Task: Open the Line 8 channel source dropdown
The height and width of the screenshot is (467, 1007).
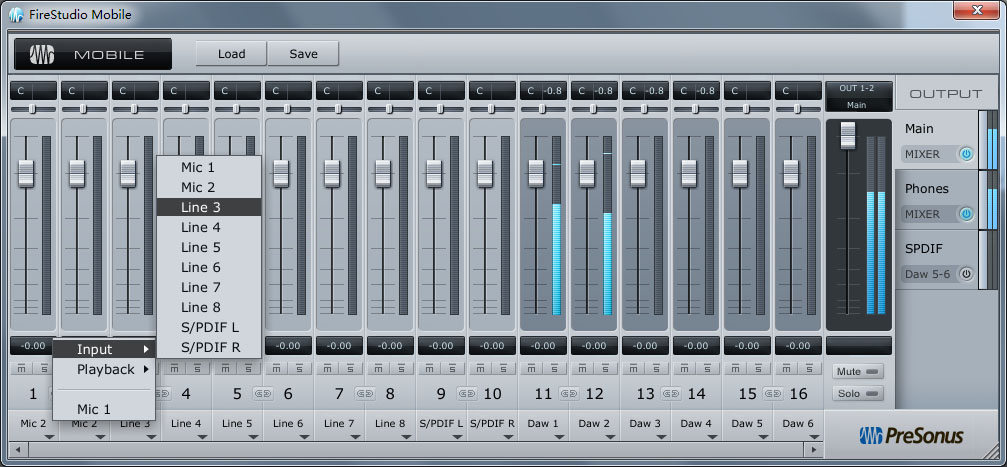Action: click(x=390, y=425)
